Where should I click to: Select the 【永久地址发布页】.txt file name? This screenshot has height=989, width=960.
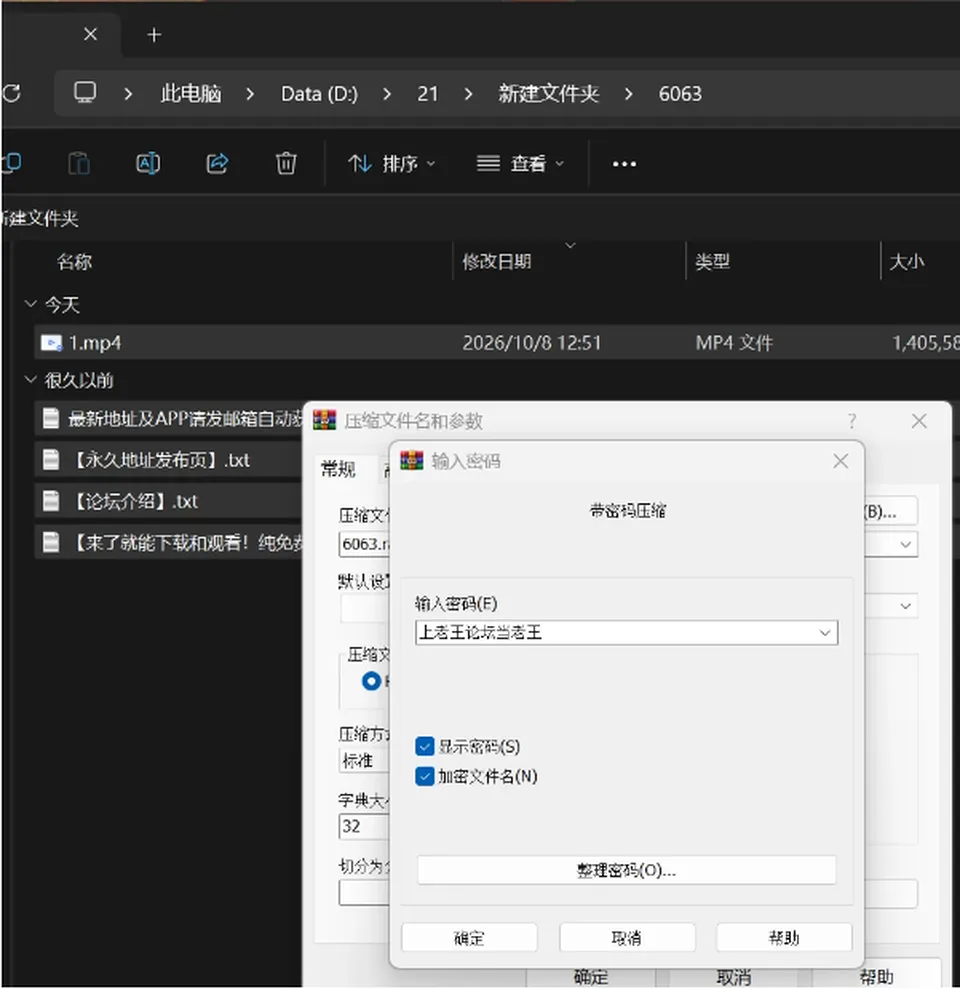[161, 460]
